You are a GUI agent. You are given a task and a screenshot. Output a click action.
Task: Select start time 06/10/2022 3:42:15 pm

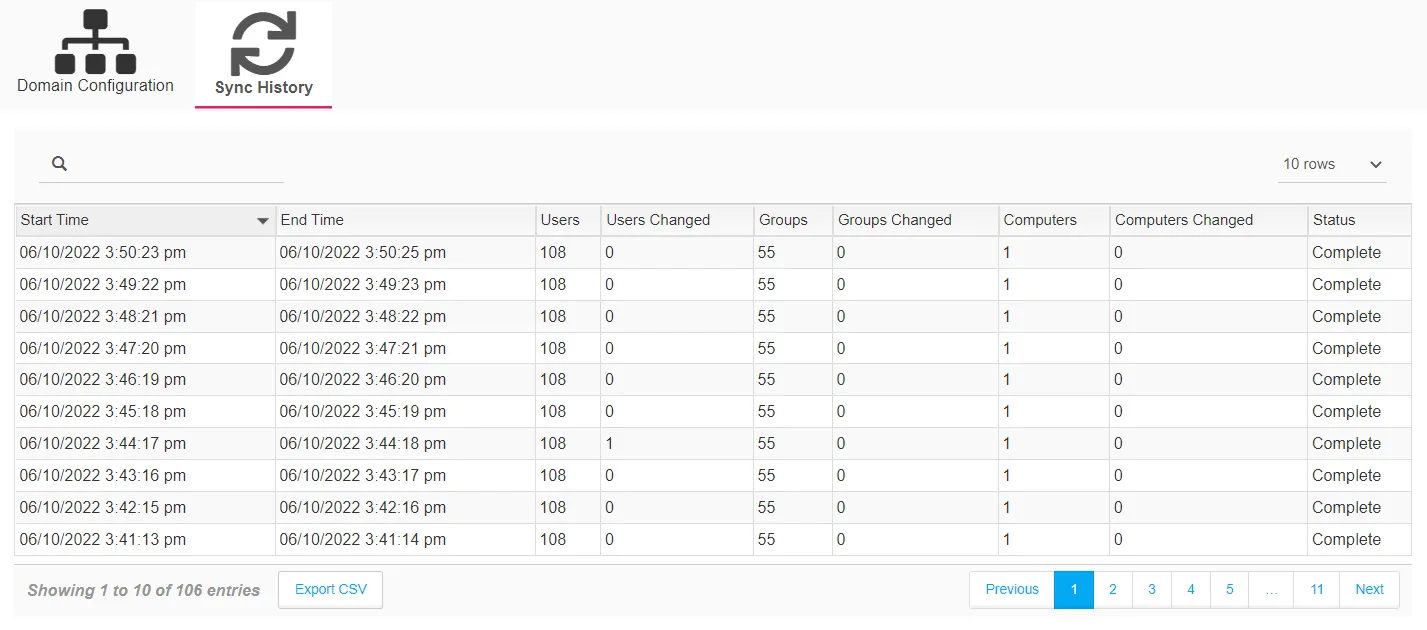coord(103,508)
